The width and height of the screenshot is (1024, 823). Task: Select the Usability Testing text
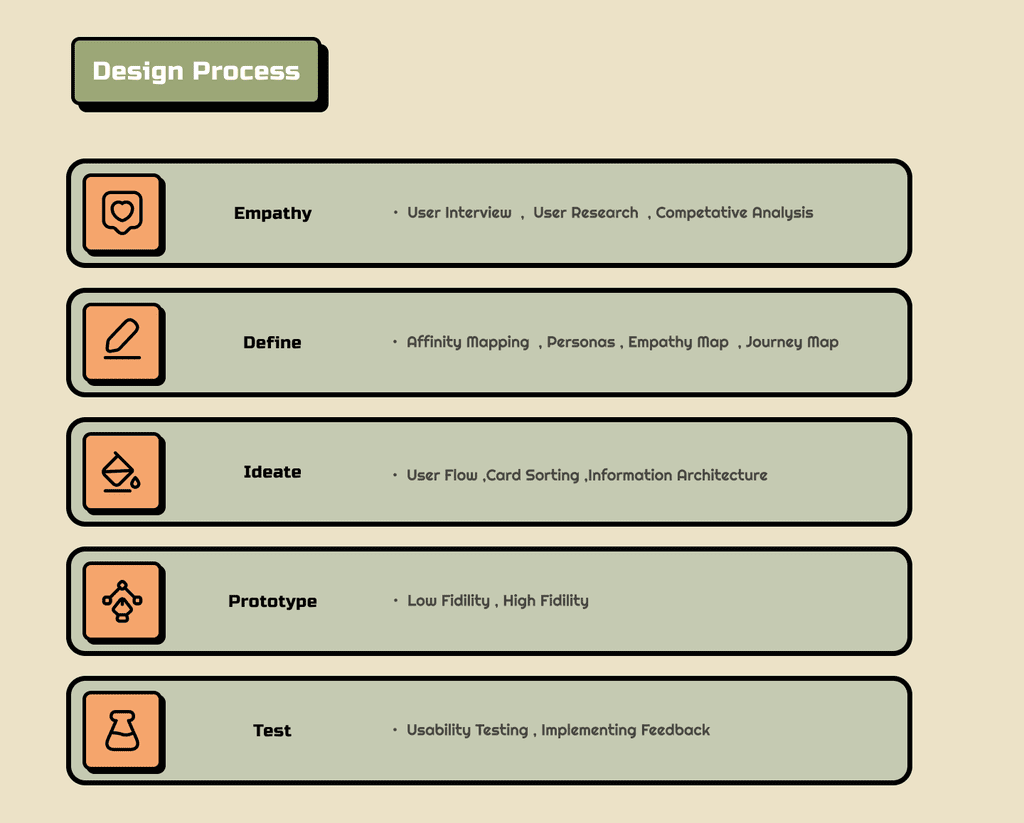tap(467, 730)
